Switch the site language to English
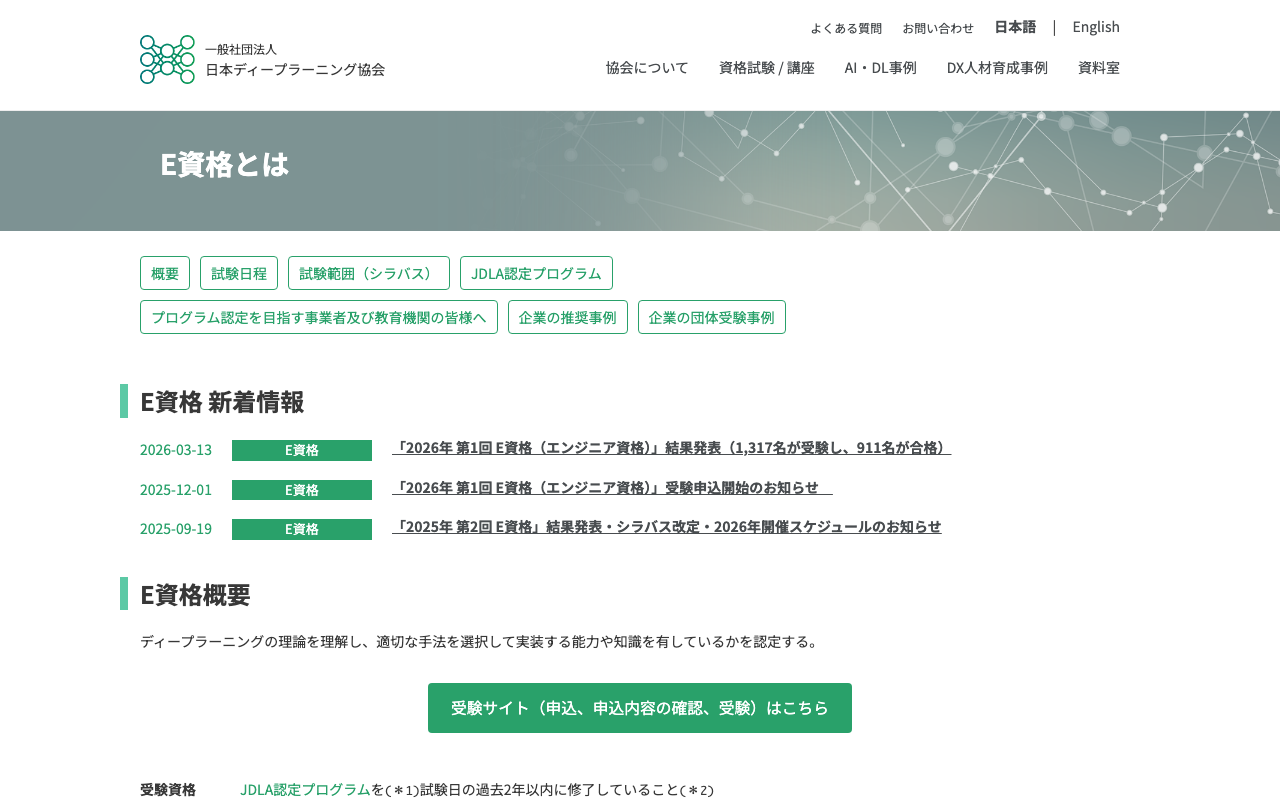The height and width of the screenshot is (800, 1280). 1096,26
